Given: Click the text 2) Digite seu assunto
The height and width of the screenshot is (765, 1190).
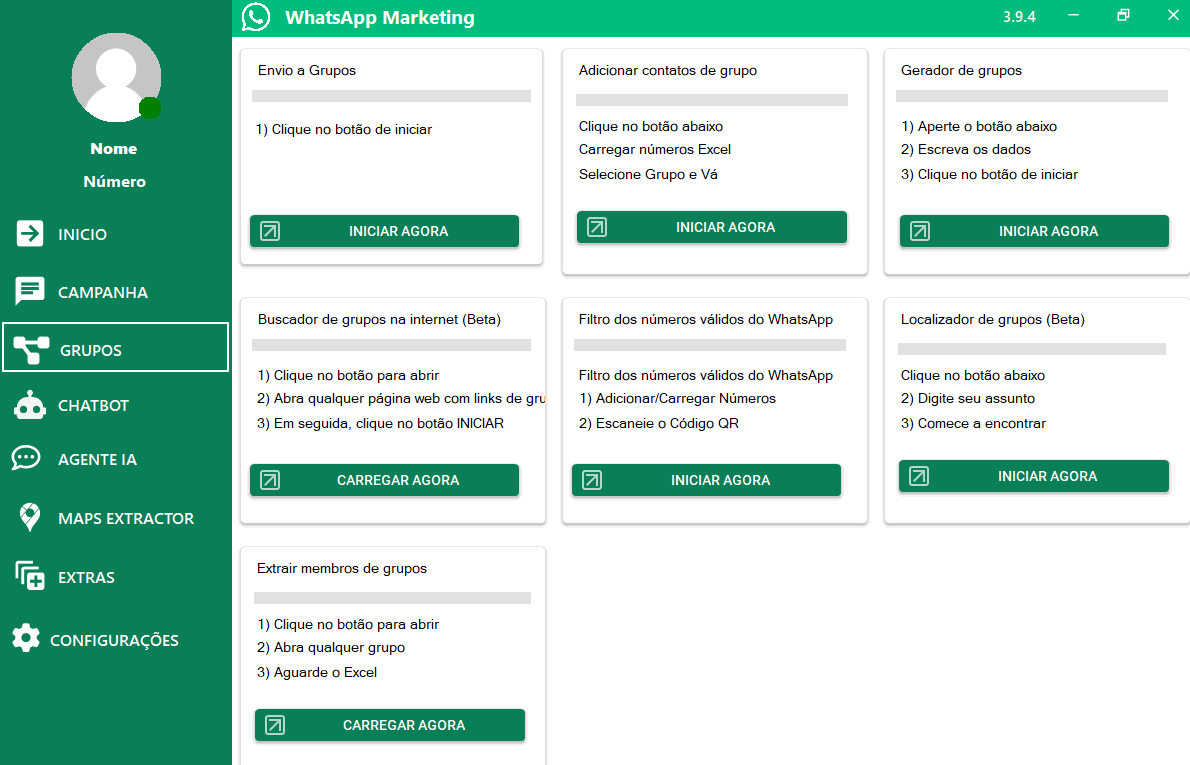Looking at the screenshot, I should tap(968, 398).
